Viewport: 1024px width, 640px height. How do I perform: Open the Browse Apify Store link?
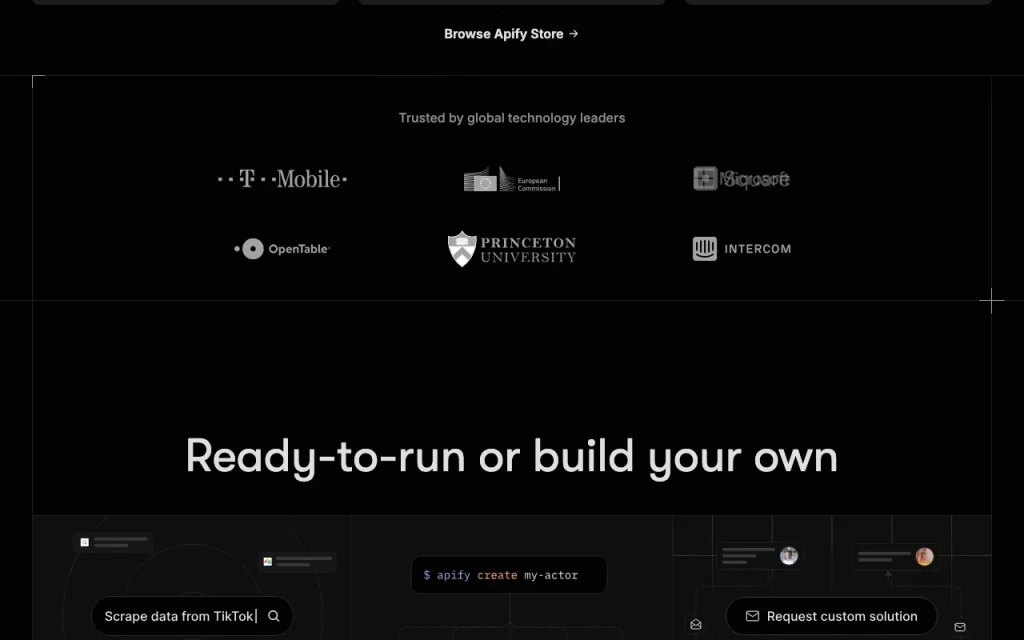coord(511,34)
